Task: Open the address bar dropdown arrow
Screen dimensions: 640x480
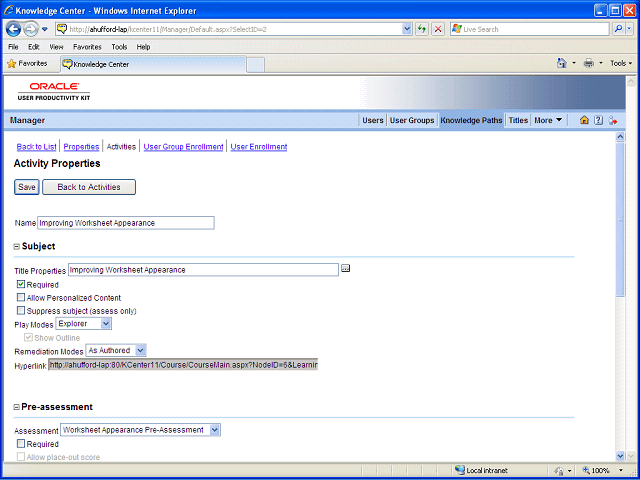Action: [x=407, y=29]
